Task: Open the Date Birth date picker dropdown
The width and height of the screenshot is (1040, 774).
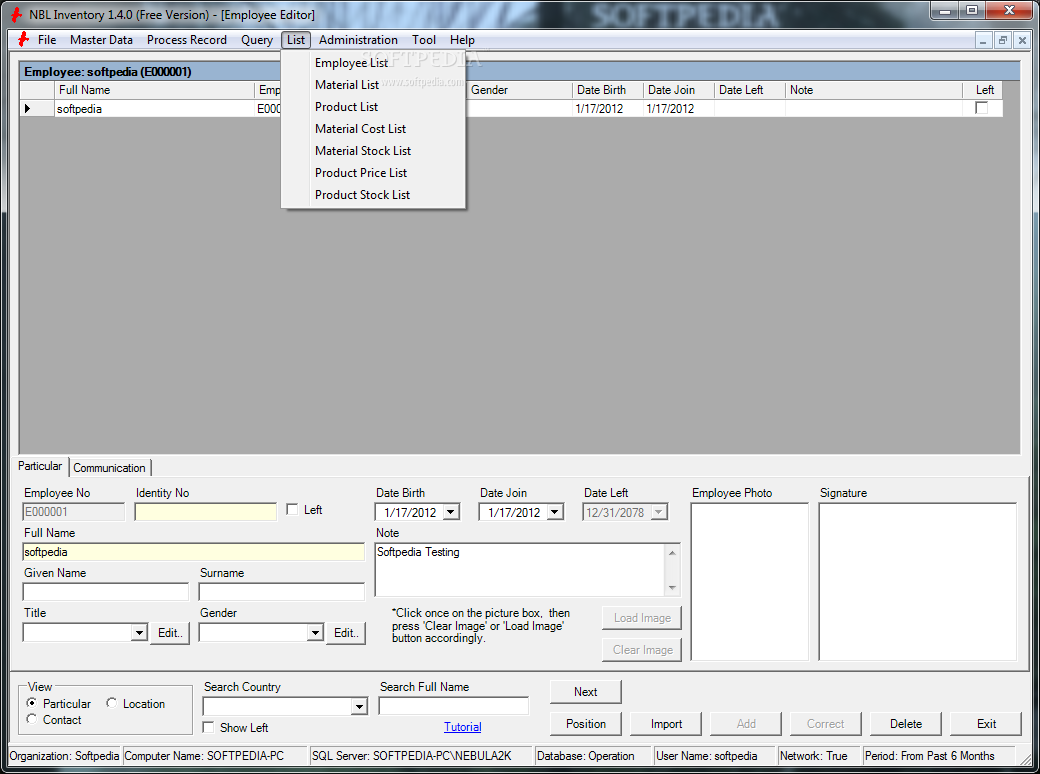Action: tap(451, 512)
